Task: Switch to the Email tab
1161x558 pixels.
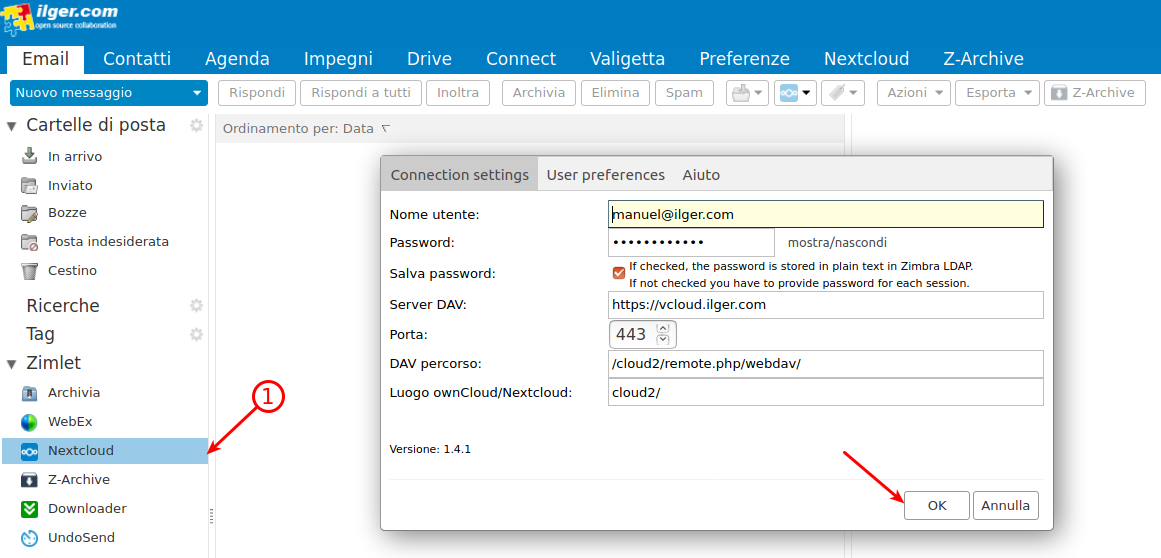Action: 46,59
